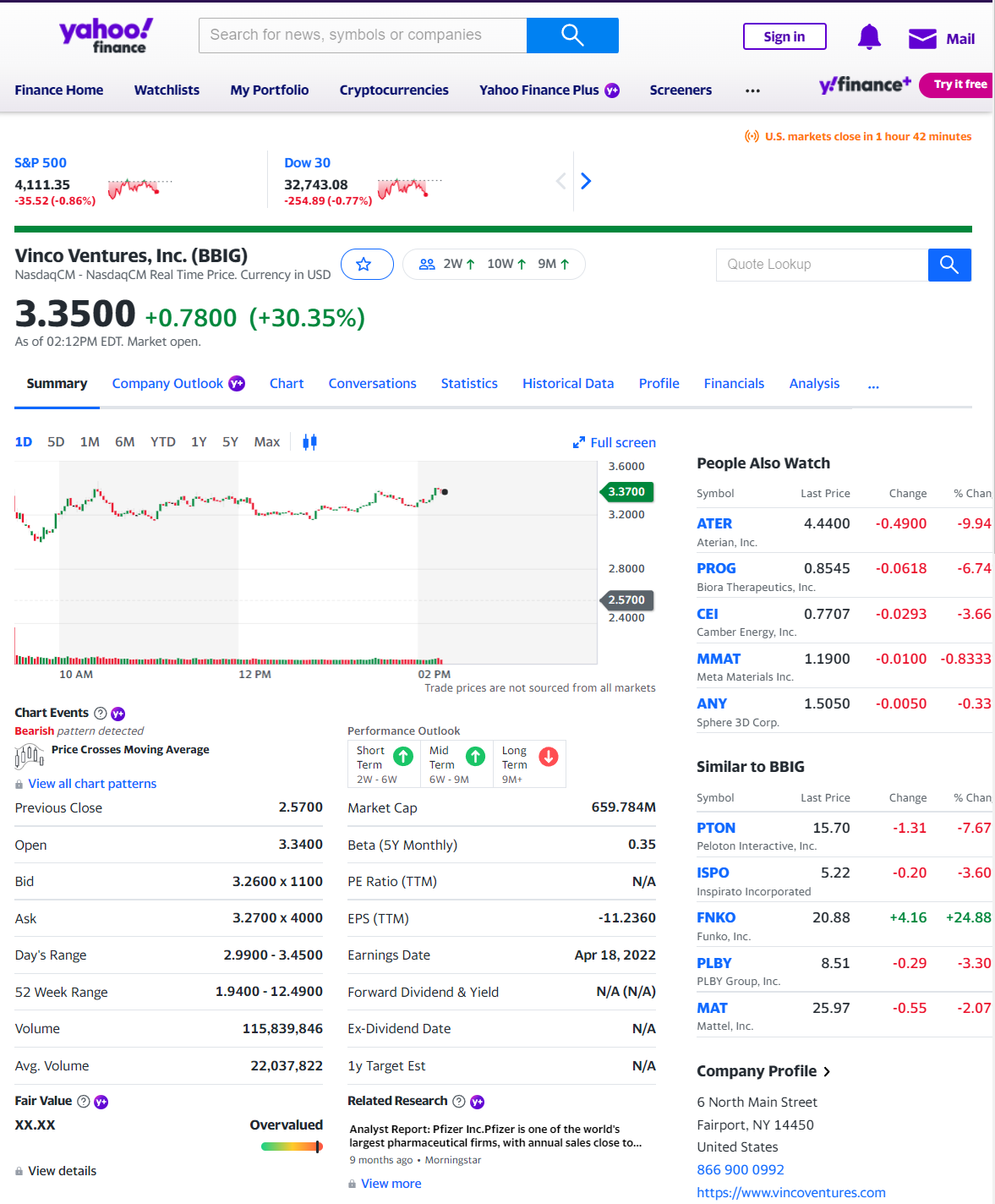This screenshot has height=1204, width=995.
Task: Open the navigation overflow menu
Action: pos(752,90)
